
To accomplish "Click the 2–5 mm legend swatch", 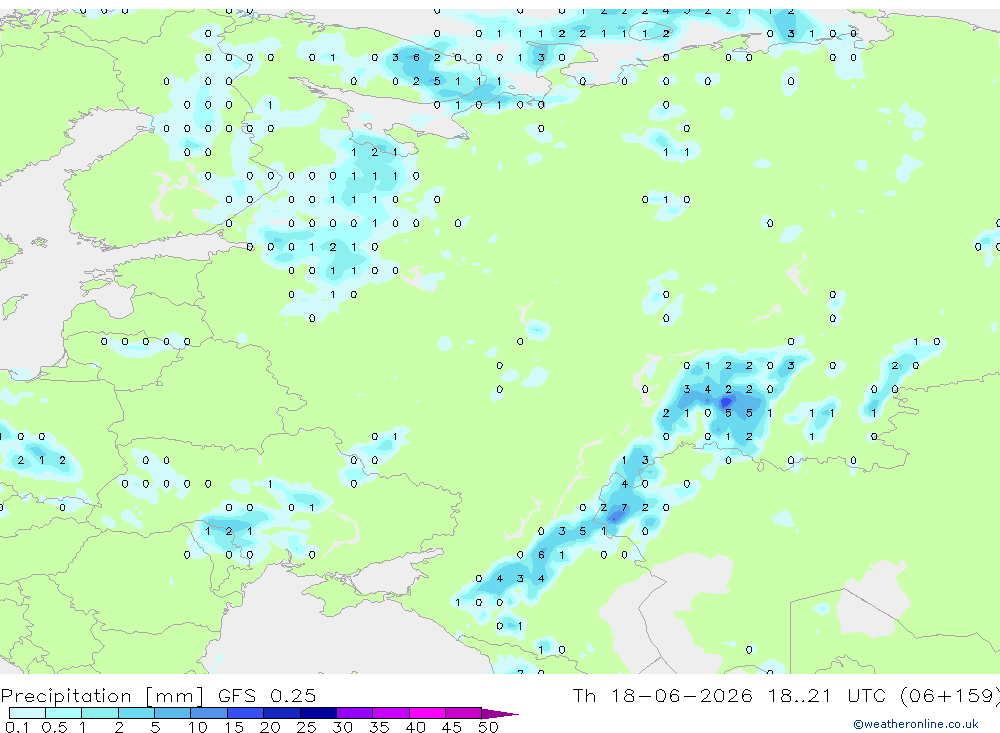I will (136, 713).
